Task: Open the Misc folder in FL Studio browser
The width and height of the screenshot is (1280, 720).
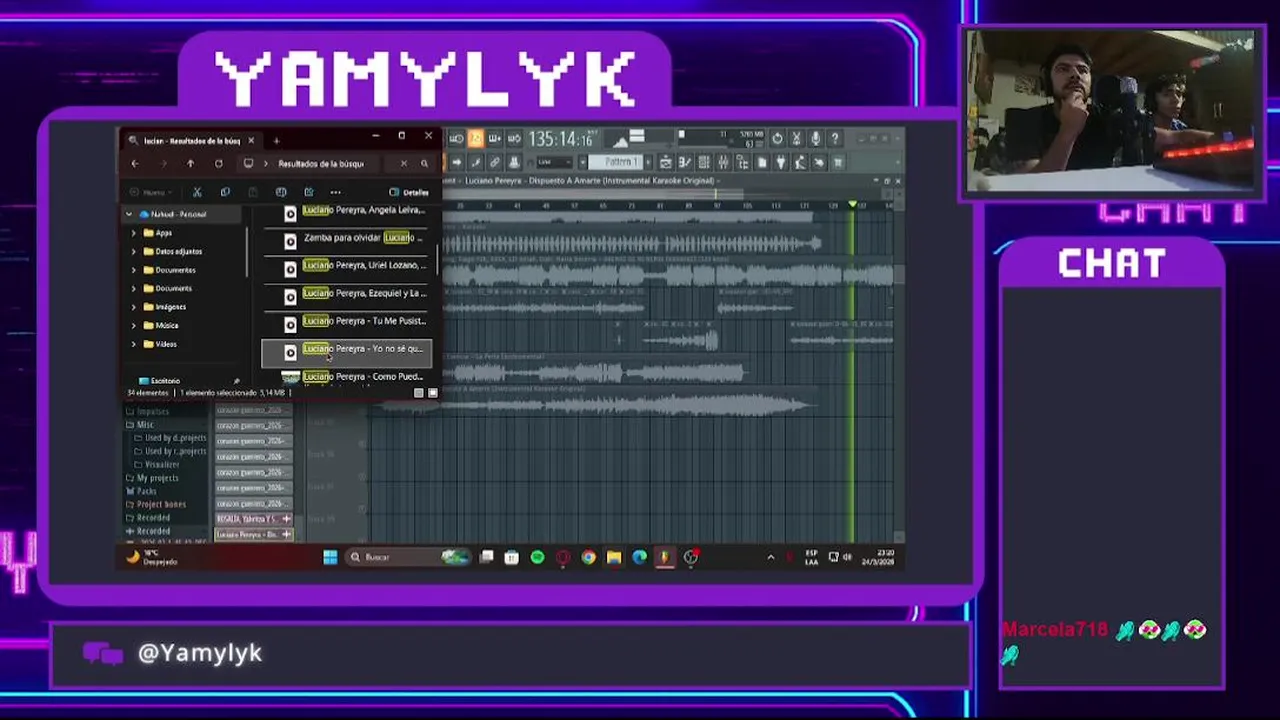Action: click(x=140, y=425)
